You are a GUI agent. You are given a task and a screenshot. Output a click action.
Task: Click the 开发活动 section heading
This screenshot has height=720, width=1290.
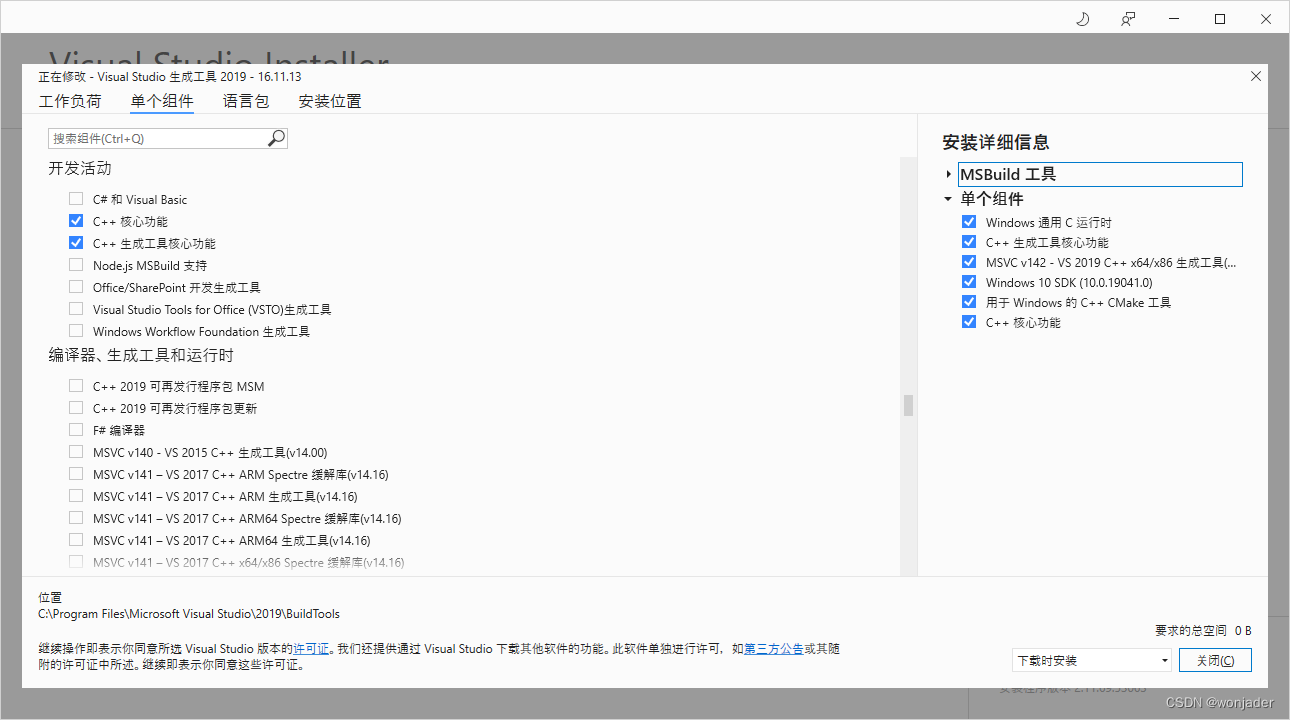tap(80, 168)
